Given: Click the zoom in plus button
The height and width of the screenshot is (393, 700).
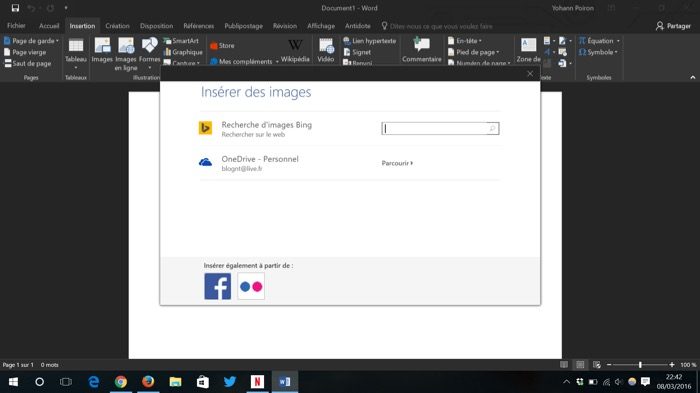Looking at the screenshot, I should click(671, 365).
